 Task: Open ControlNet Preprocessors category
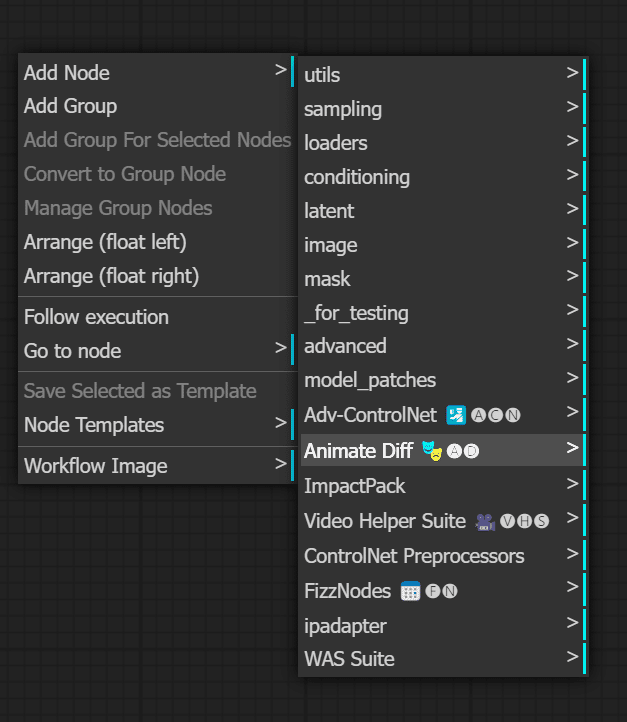443,556
